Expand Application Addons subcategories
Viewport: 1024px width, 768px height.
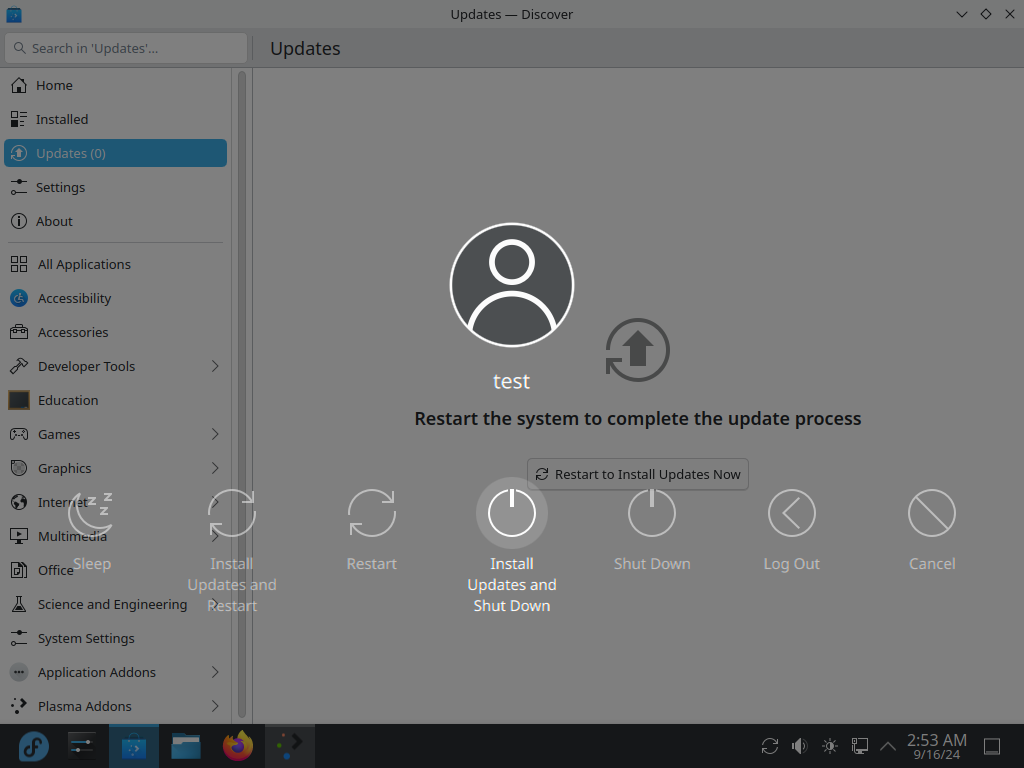(215, 672)
